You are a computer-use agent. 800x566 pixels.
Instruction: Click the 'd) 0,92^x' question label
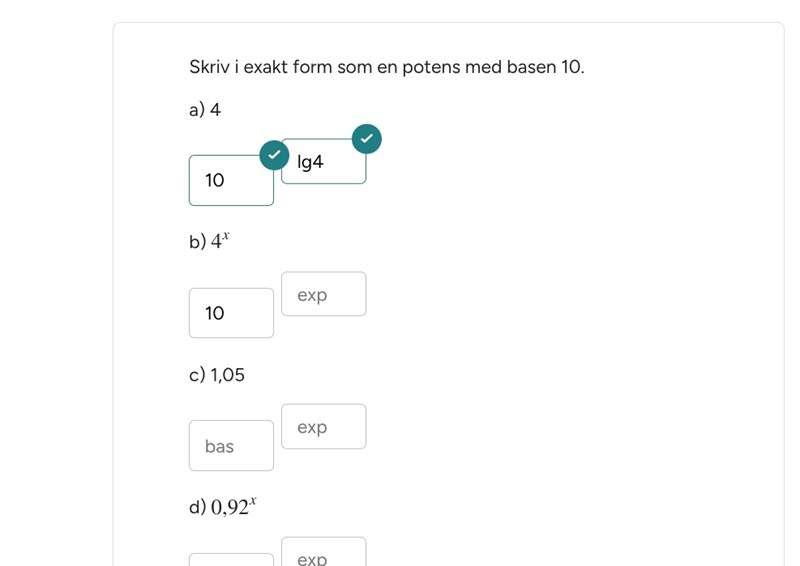click(223, 507)
